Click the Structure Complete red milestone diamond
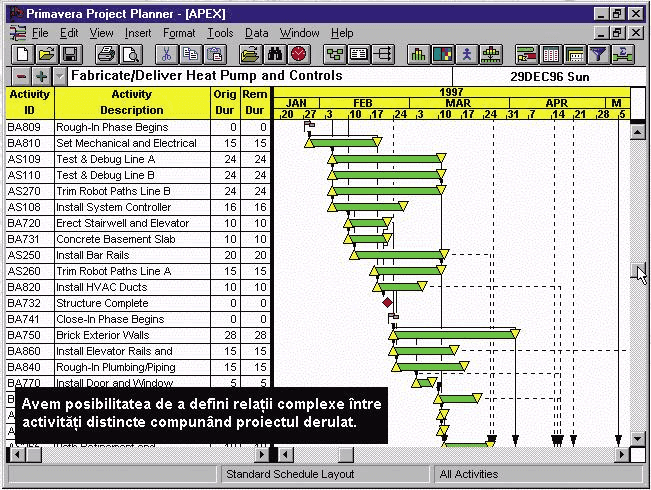 tap(387, 302)
